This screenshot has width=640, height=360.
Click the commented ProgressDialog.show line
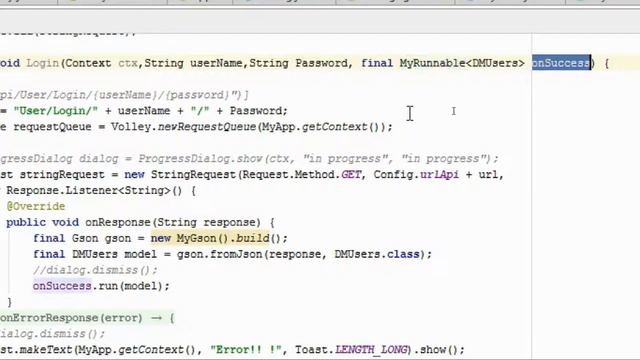pyautogui.click(x=249, y=159)
